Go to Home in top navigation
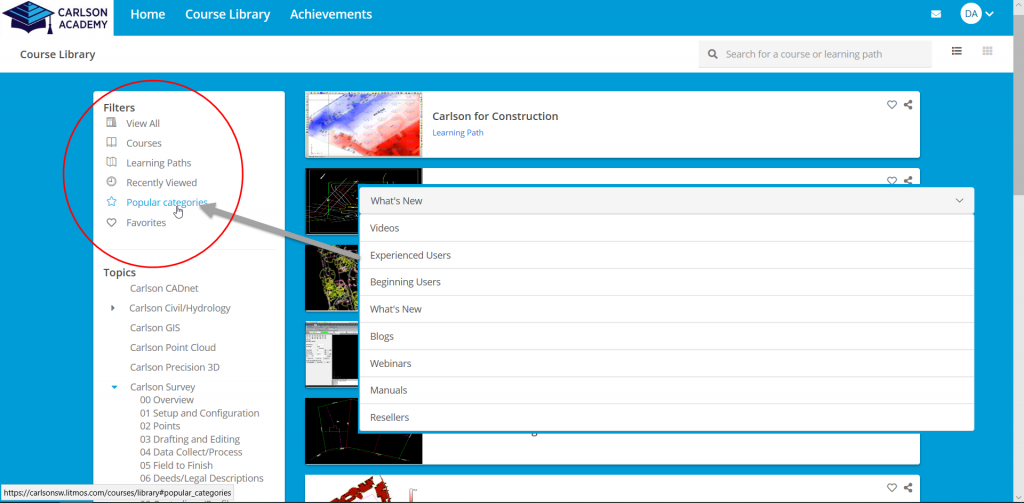Screen dimensions: 1024x503 click(148, 14)
